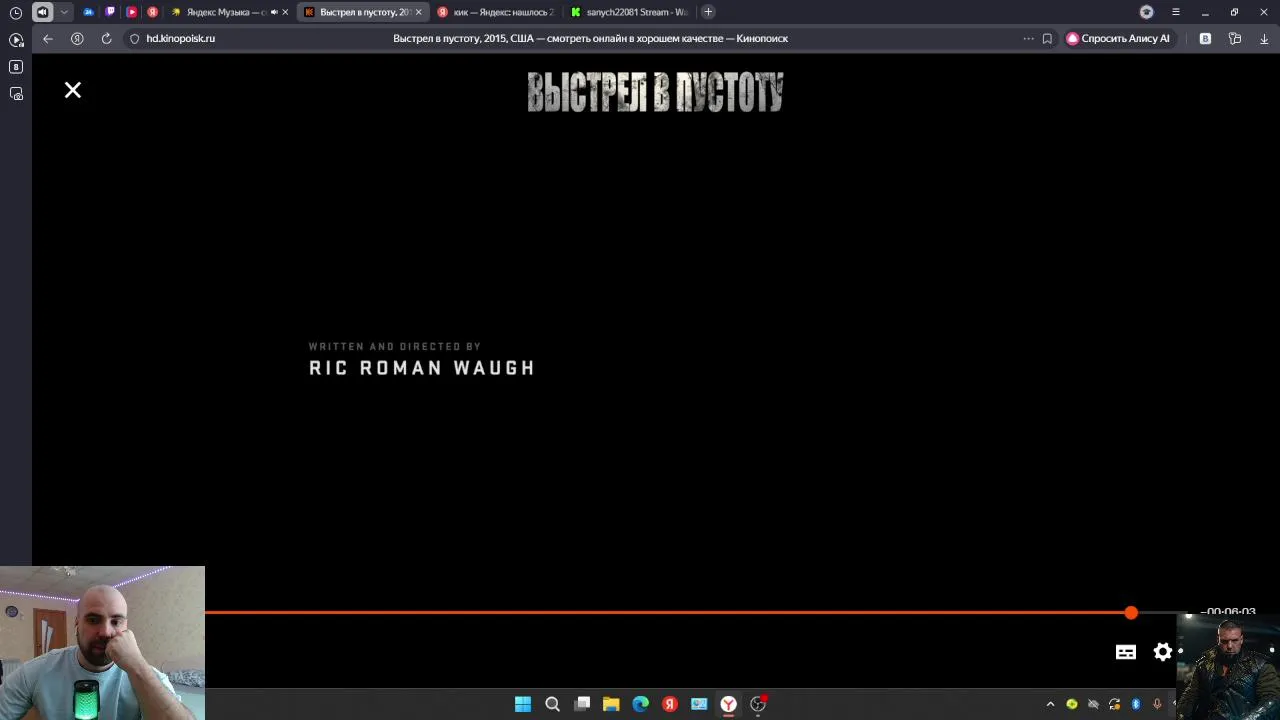The width and height of the screenshot is (1280, 720).
Task: Close the Яндекс Музыка tab
Action: (285, 12)
